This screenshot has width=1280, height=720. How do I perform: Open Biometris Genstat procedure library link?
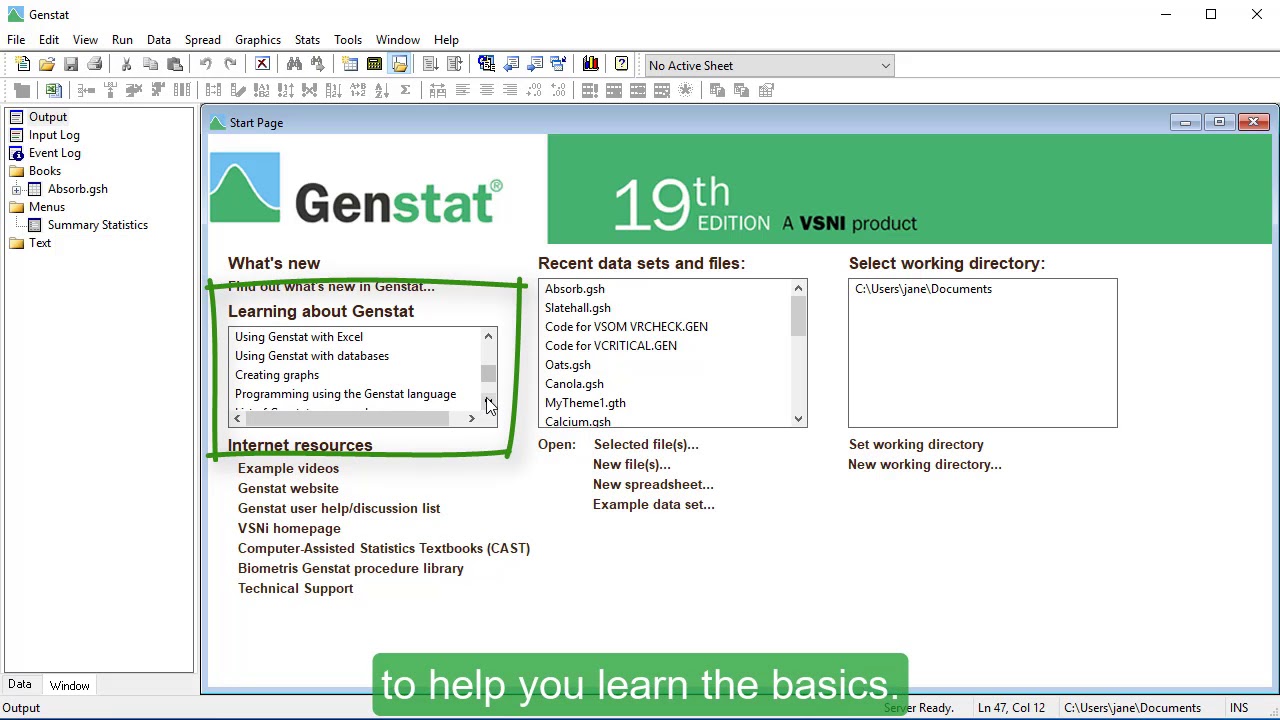351,568
